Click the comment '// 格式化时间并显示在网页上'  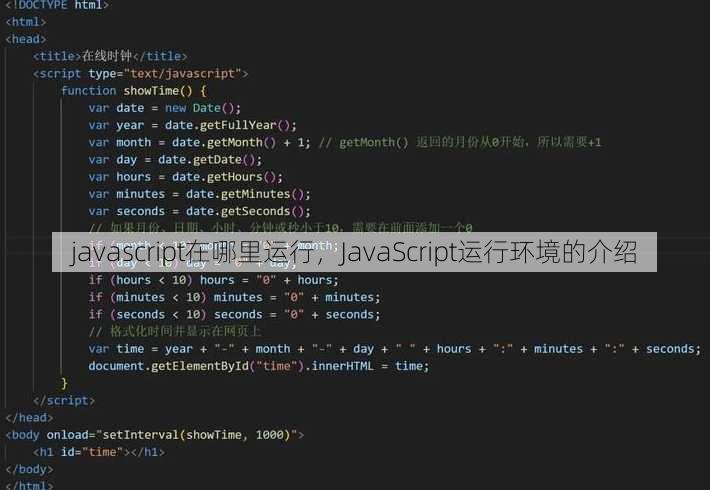175,331
